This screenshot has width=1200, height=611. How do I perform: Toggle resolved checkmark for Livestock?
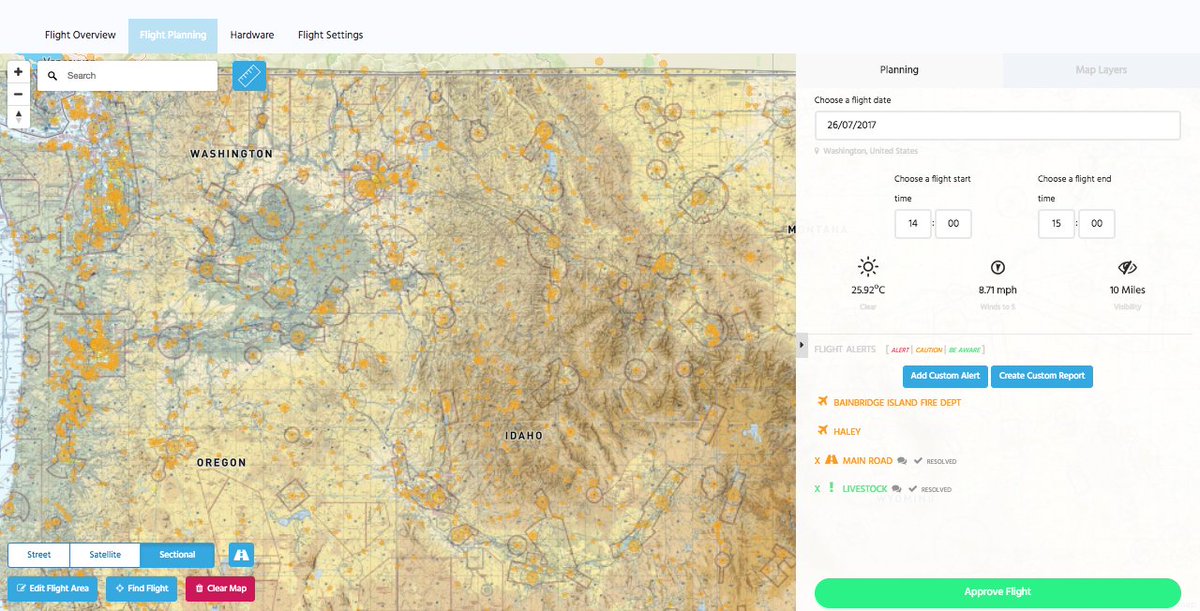(x=912, y=489)
